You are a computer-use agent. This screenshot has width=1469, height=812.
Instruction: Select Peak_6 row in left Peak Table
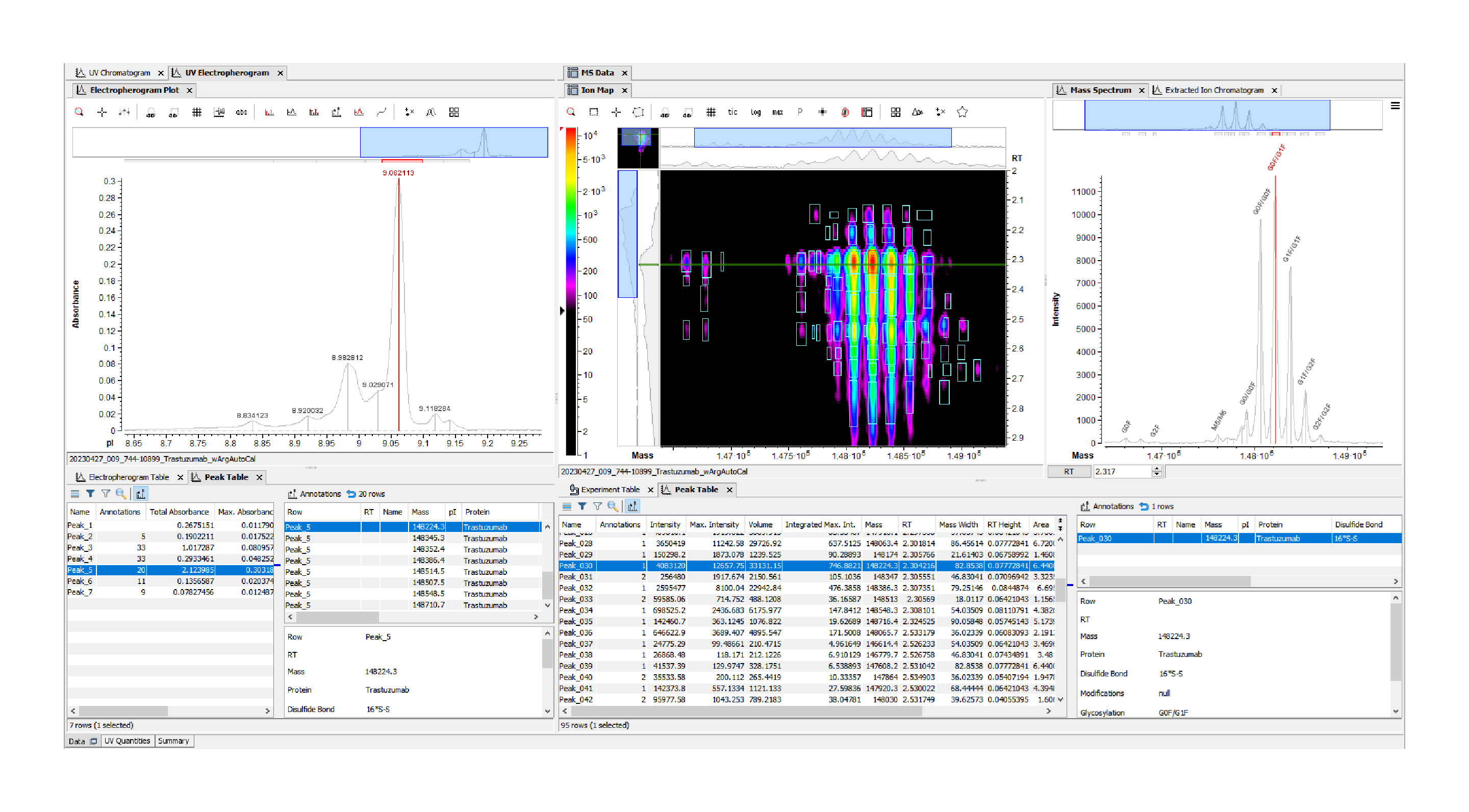[x=170, y=581]
